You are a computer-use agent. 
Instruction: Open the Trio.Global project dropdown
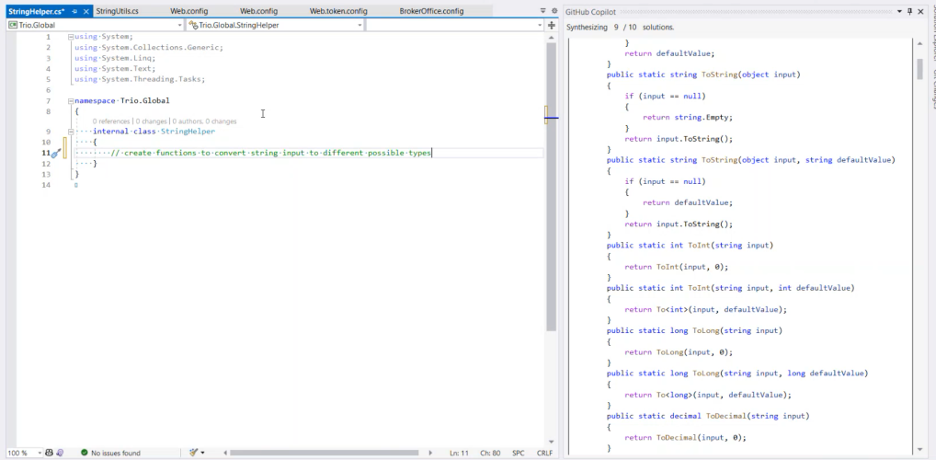pyautogui.click(x=95, y=25)
